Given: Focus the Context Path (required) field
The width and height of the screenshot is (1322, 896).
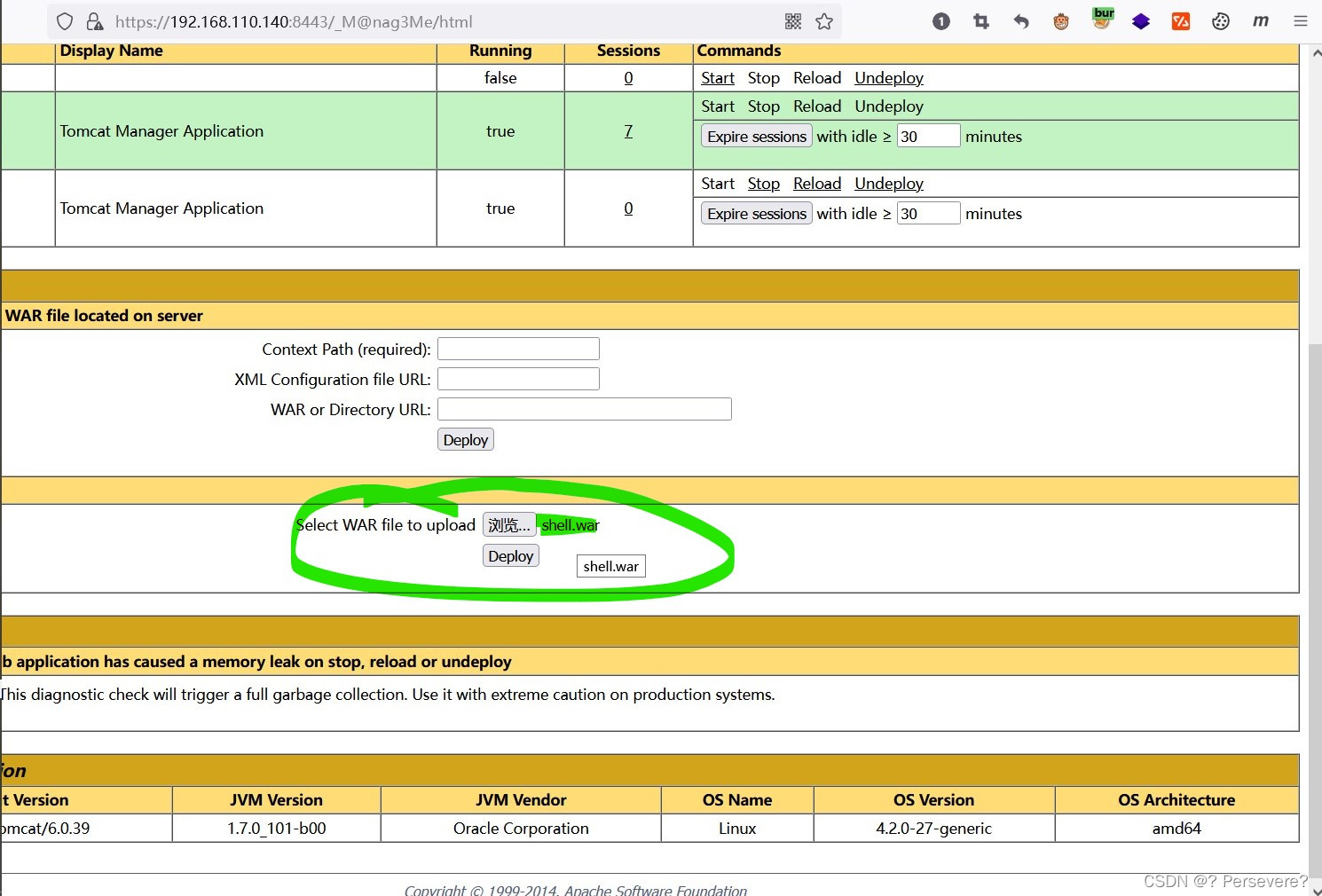Looking at the screenshot, I should [518, 349].
